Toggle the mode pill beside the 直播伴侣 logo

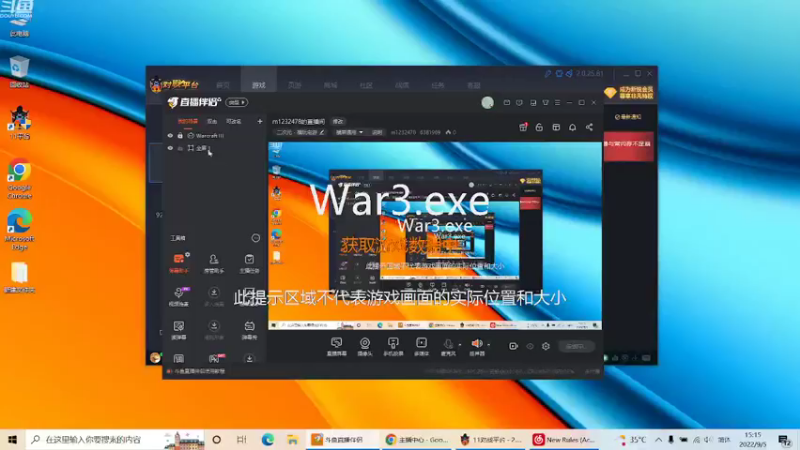[236, 103]
